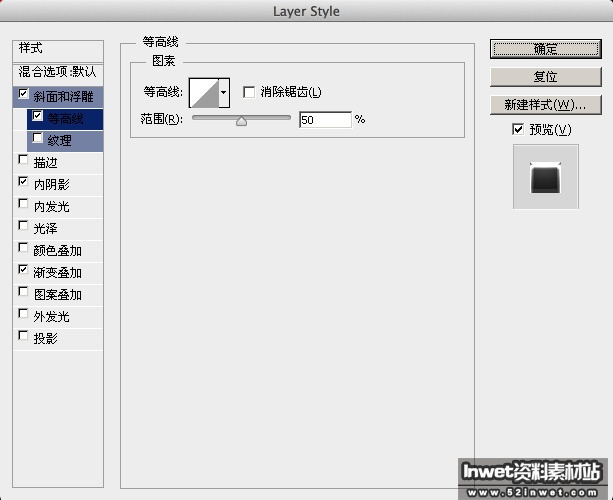Enable the 纹理 checkbox
Viewport: 613px width, 500px height.
pyautogui.click(x=38, y=138)
